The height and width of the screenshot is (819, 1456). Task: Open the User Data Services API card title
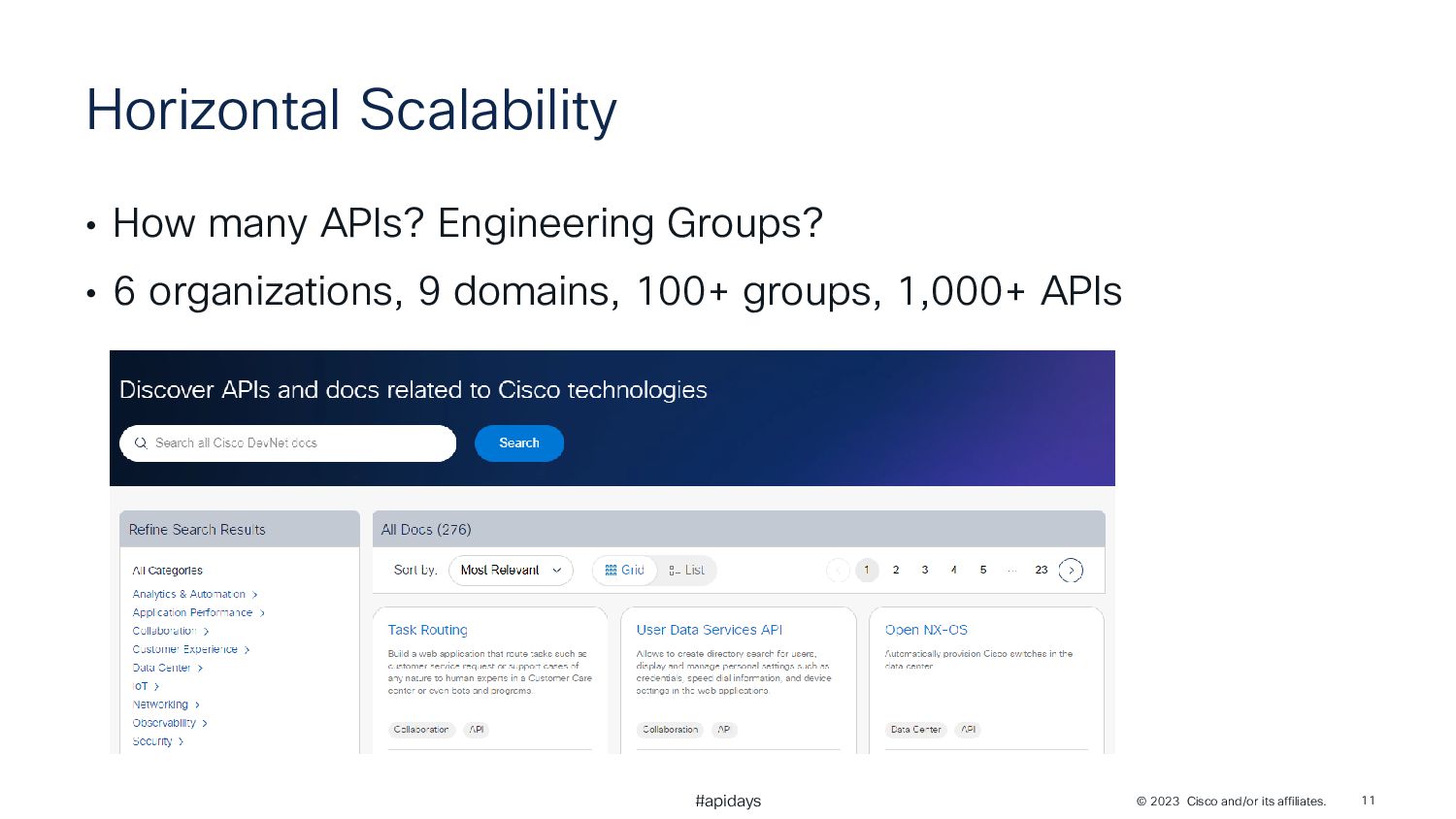tap(709, 630)
